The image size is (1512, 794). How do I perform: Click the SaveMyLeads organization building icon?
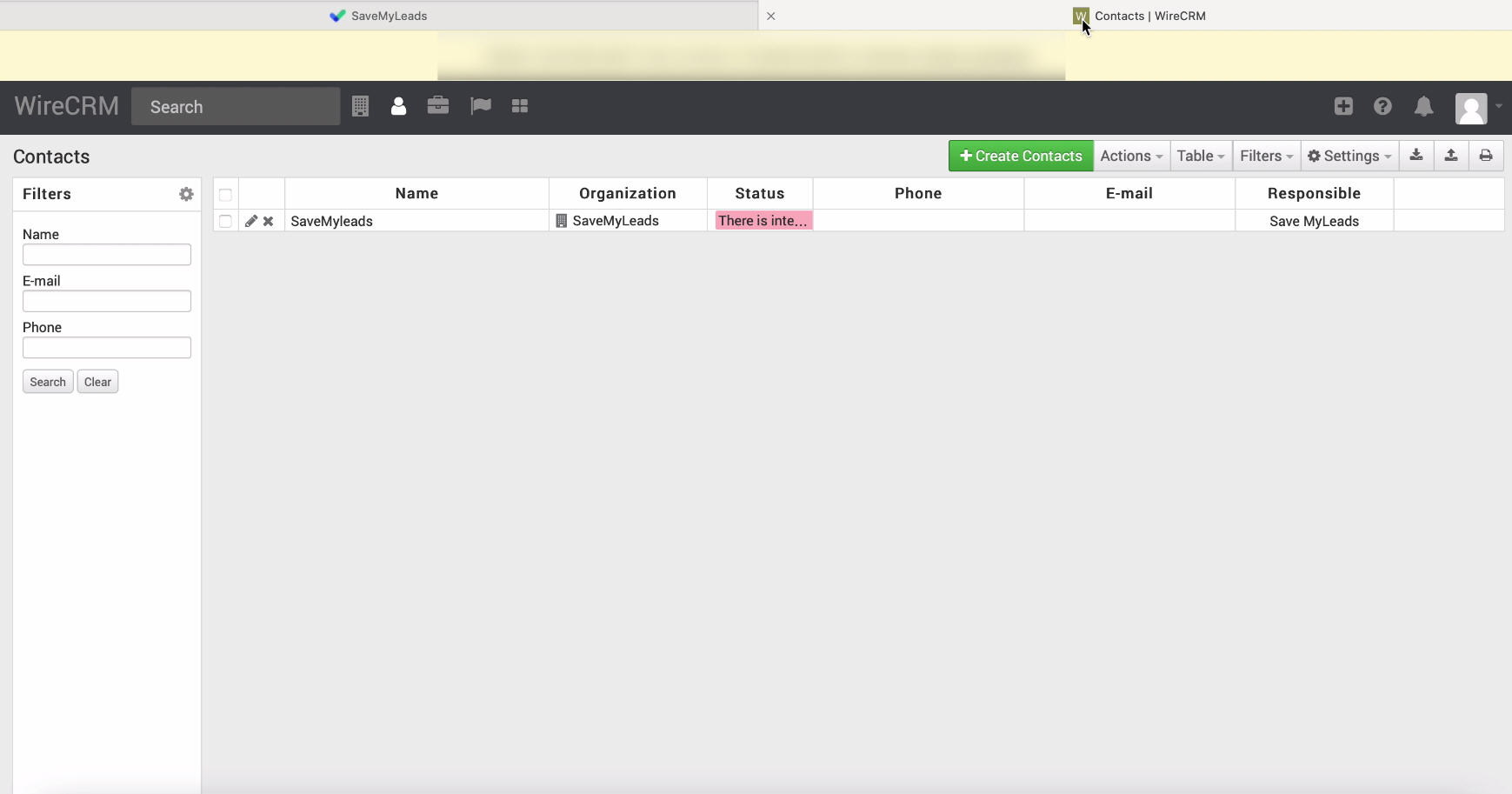pyautogui.click(x=562, y=221)
